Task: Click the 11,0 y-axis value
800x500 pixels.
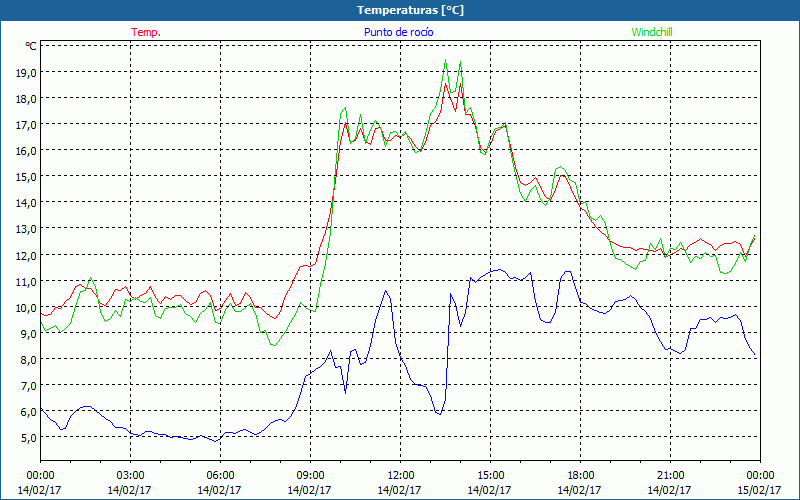Action: 27,281
